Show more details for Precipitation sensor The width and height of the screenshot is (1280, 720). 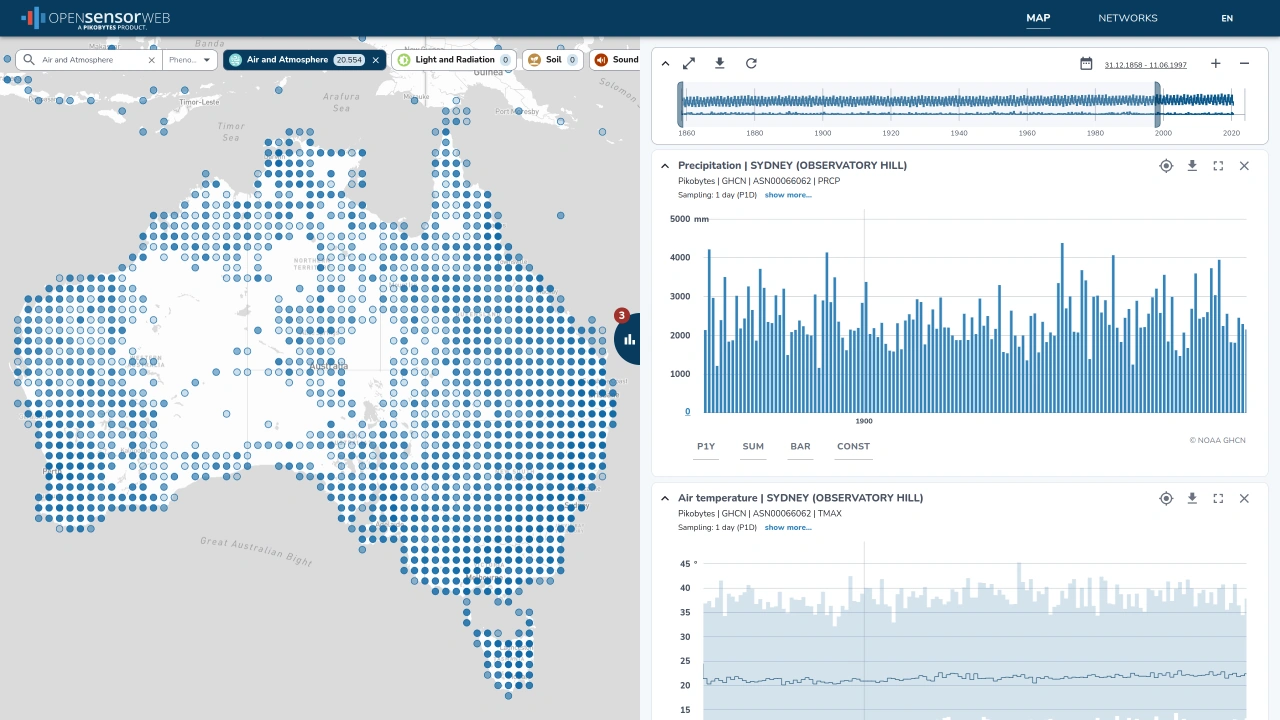[788, 195]
